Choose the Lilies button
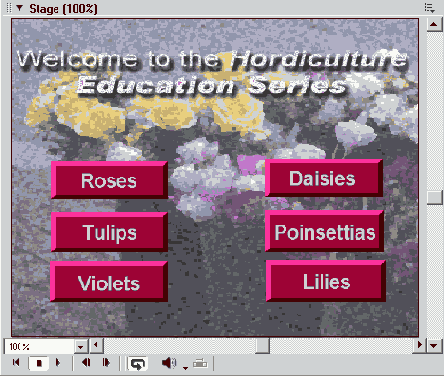The image size is (444, 376). (x=326, y=281)
